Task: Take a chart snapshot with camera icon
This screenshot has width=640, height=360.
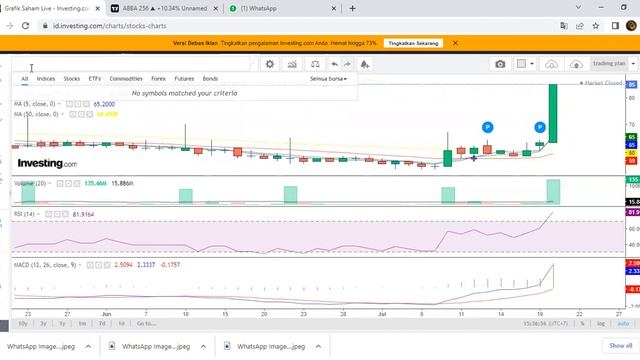Action: 500,64
